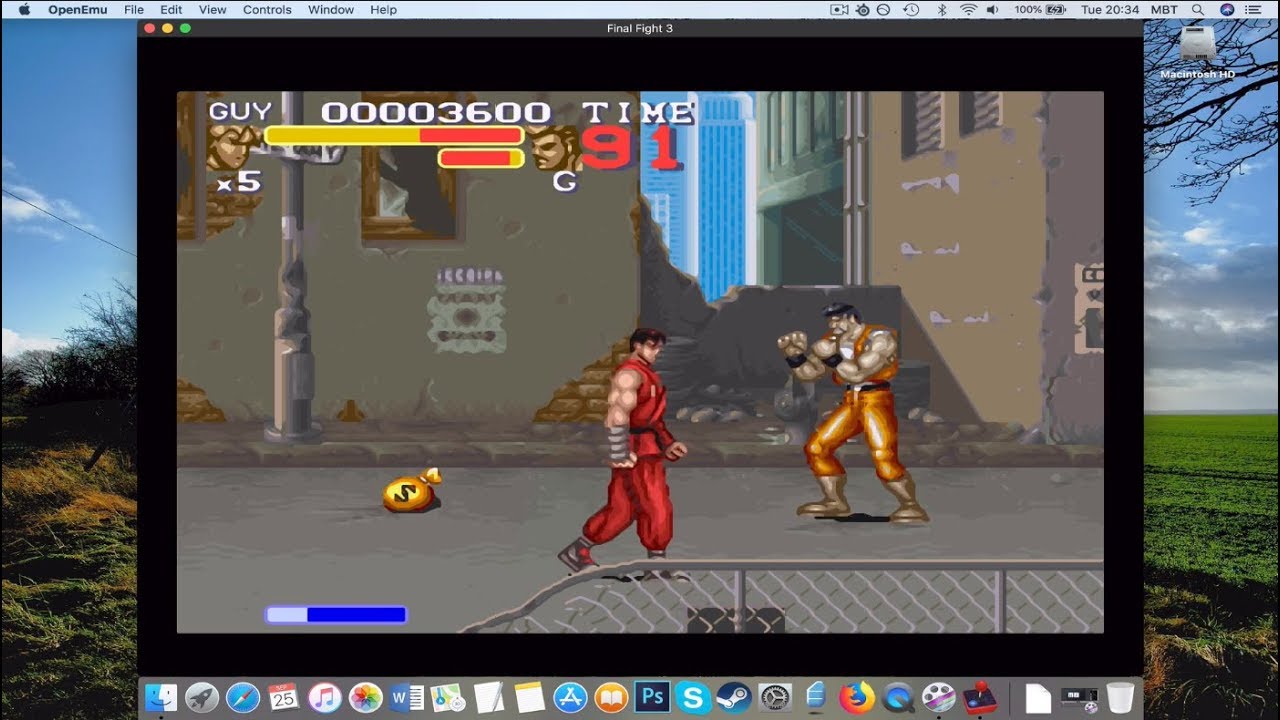The height and width of the screenshot is (720, 1280).
Task: Open System Preferences gear in dock
Action: [775, 697]
